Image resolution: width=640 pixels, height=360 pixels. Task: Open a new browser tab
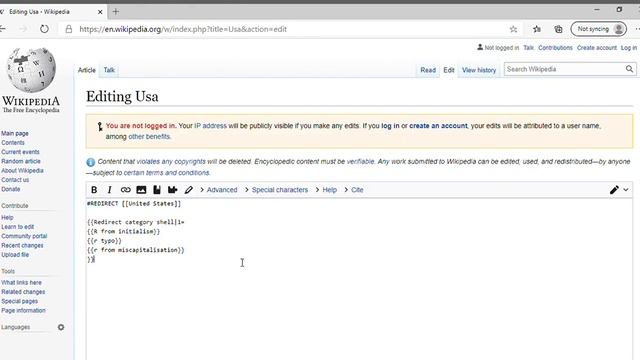116,12
